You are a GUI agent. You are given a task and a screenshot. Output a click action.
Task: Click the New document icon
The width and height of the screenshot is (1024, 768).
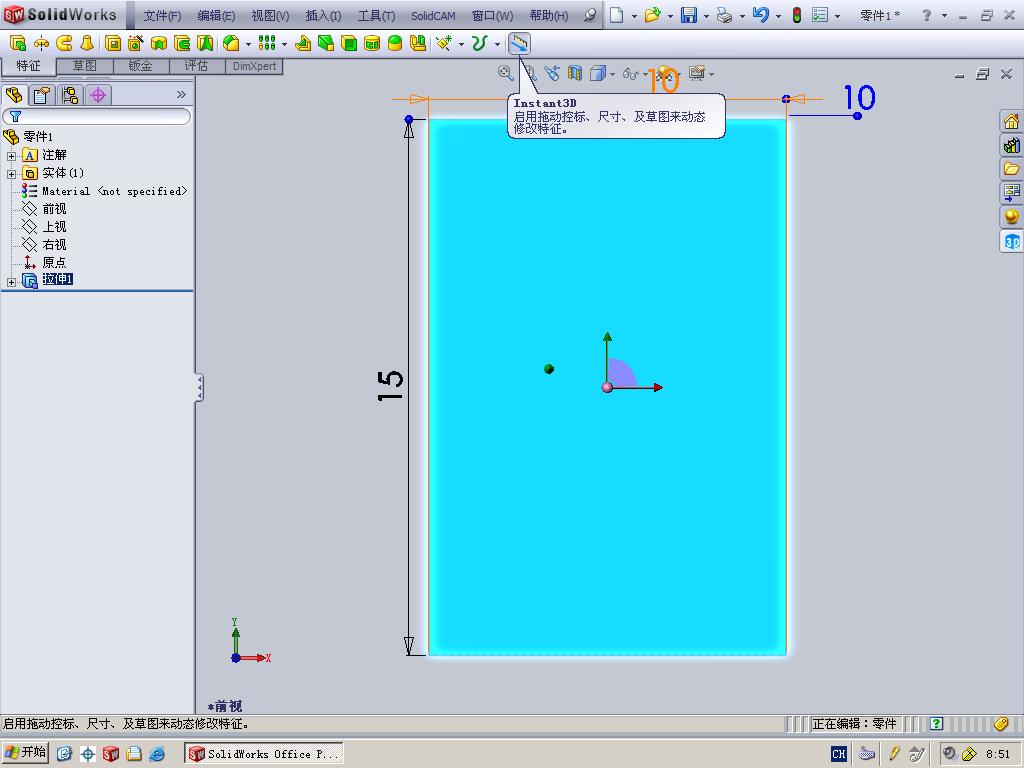[616, 15]
